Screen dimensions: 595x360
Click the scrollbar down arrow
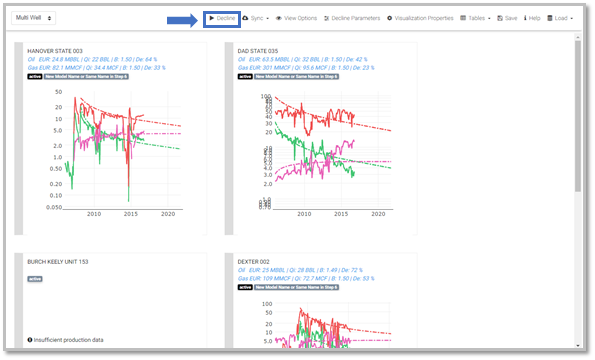pyautogui.click(x=578, y=345)
